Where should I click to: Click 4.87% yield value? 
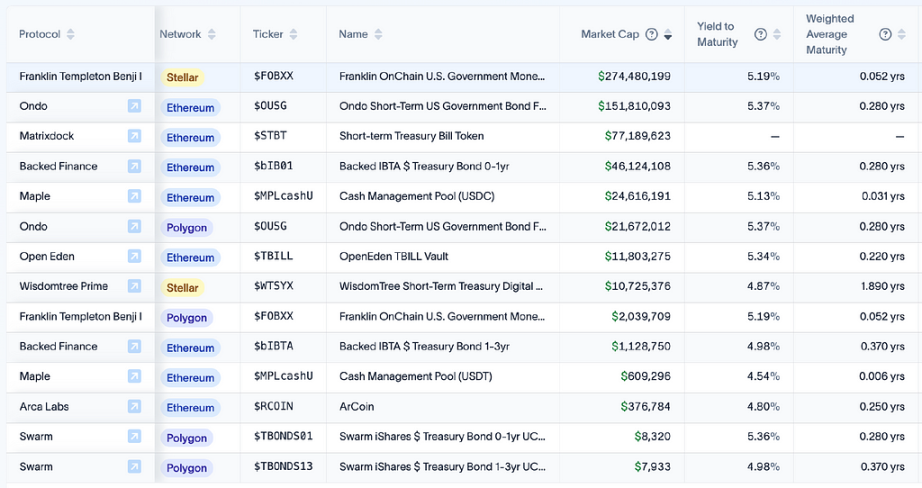coord(763,286)
